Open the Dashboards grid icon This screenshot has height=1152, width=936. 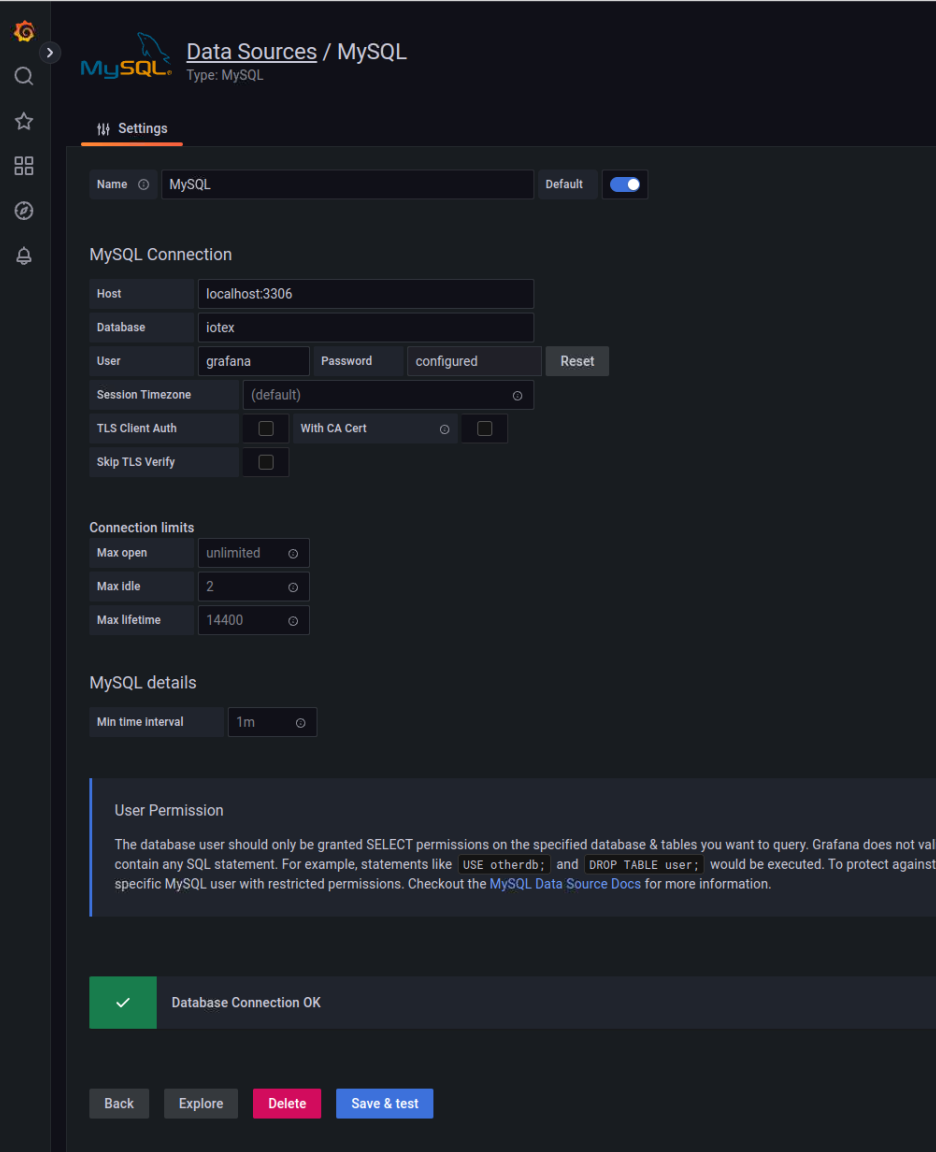tap(24, 166)
